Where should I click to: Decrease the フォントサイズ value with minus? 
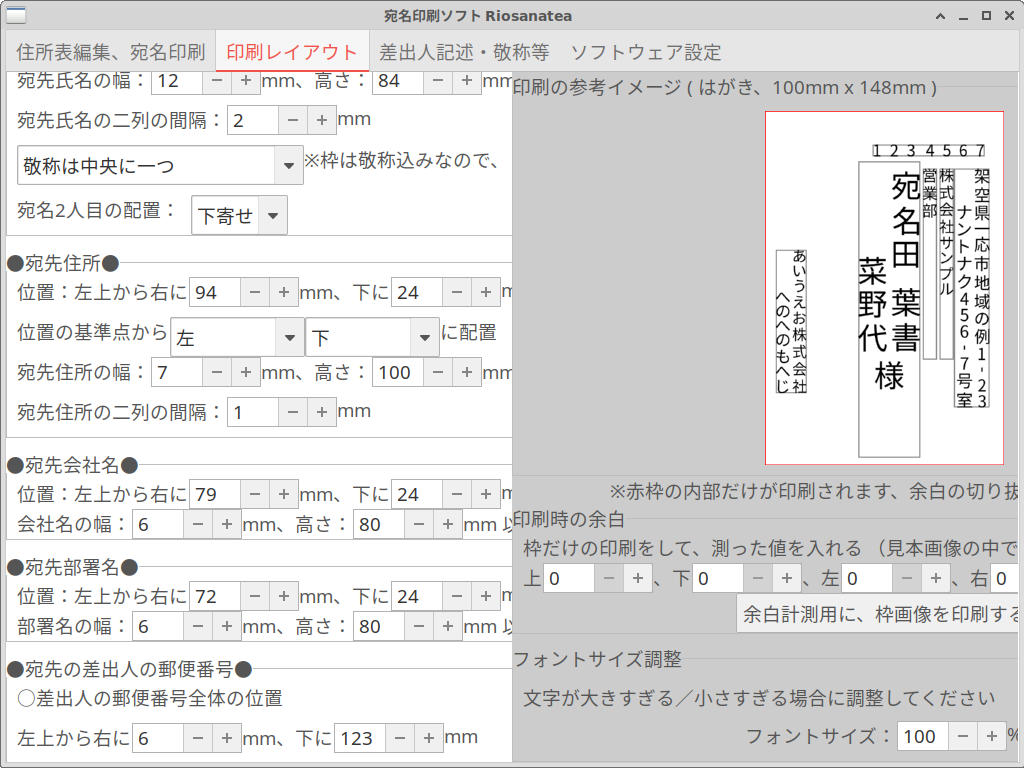pyautogui.click(x=963, y=737)
